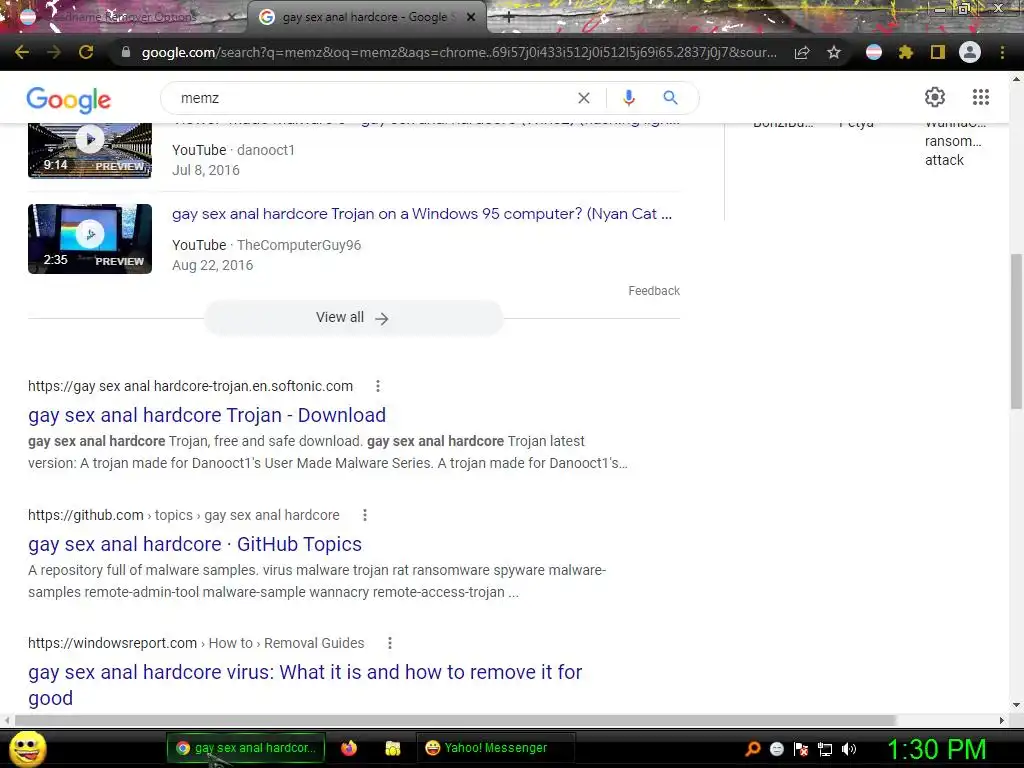Screen dimensions: 1024x768
Task: Open a new tab with plus button
Action: (509, 18)
